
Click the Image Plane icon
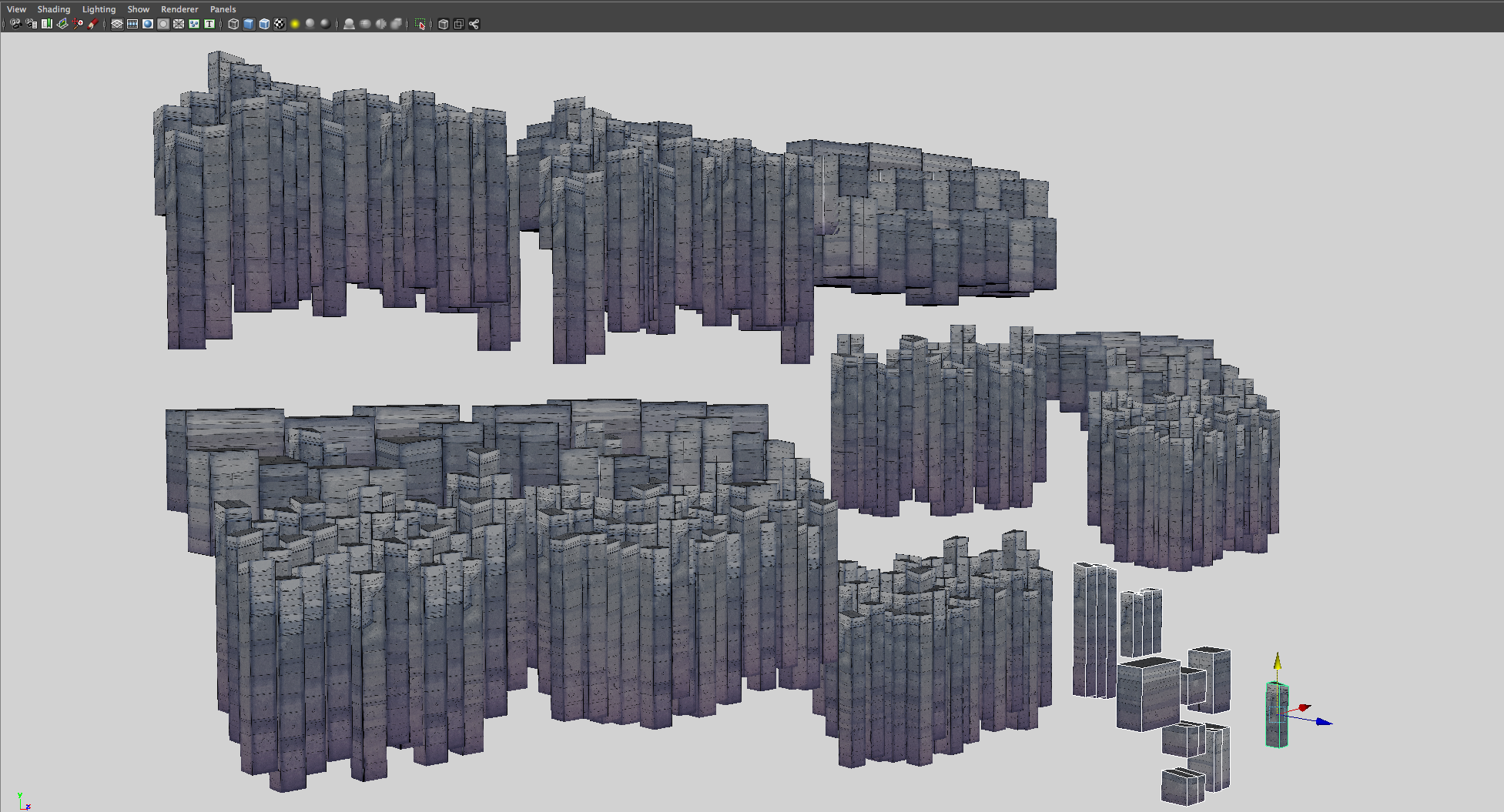62,24
